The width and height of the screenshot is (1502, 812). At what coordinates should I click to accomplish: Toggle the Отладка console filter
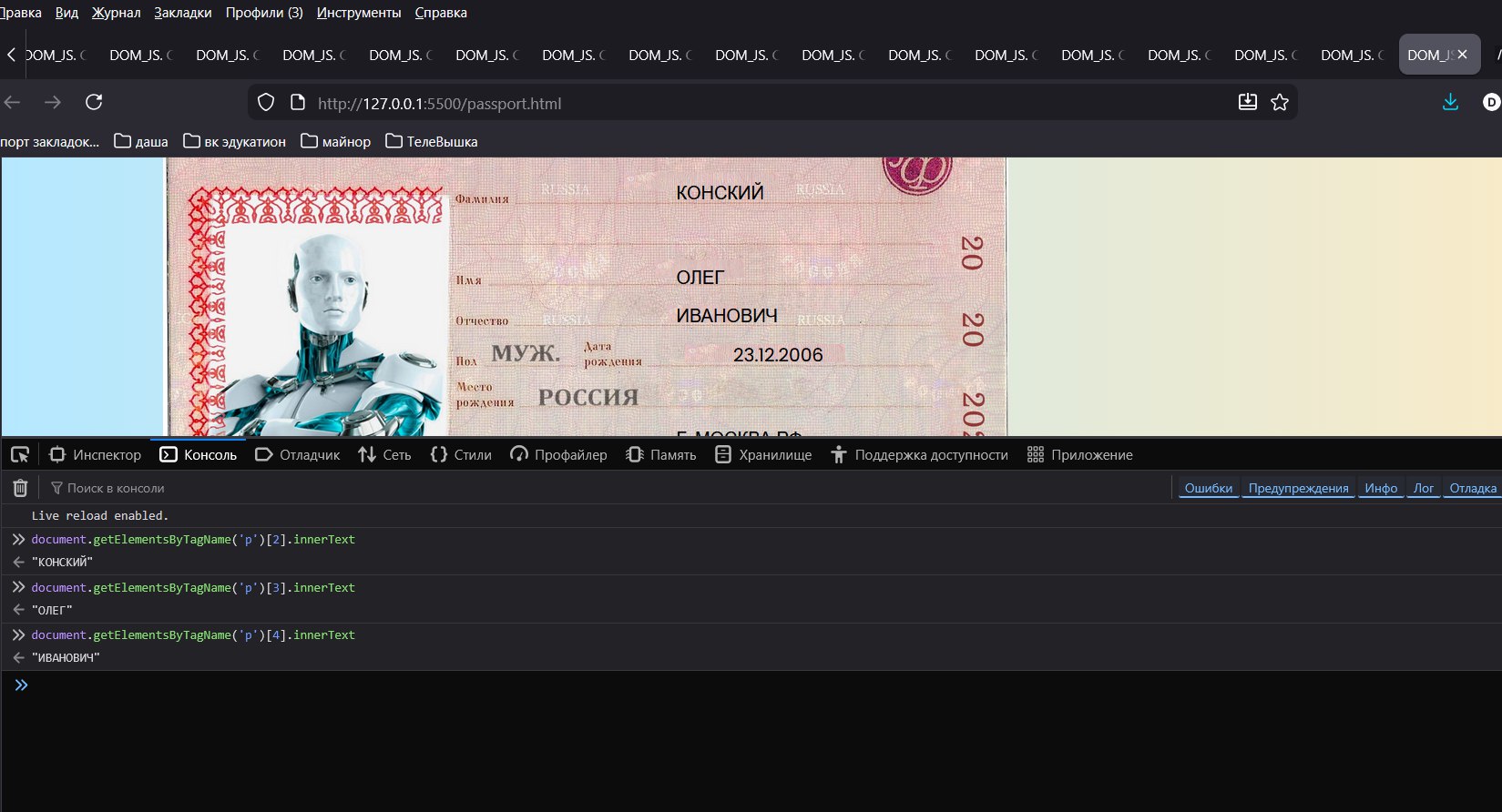pos(1473,488)
